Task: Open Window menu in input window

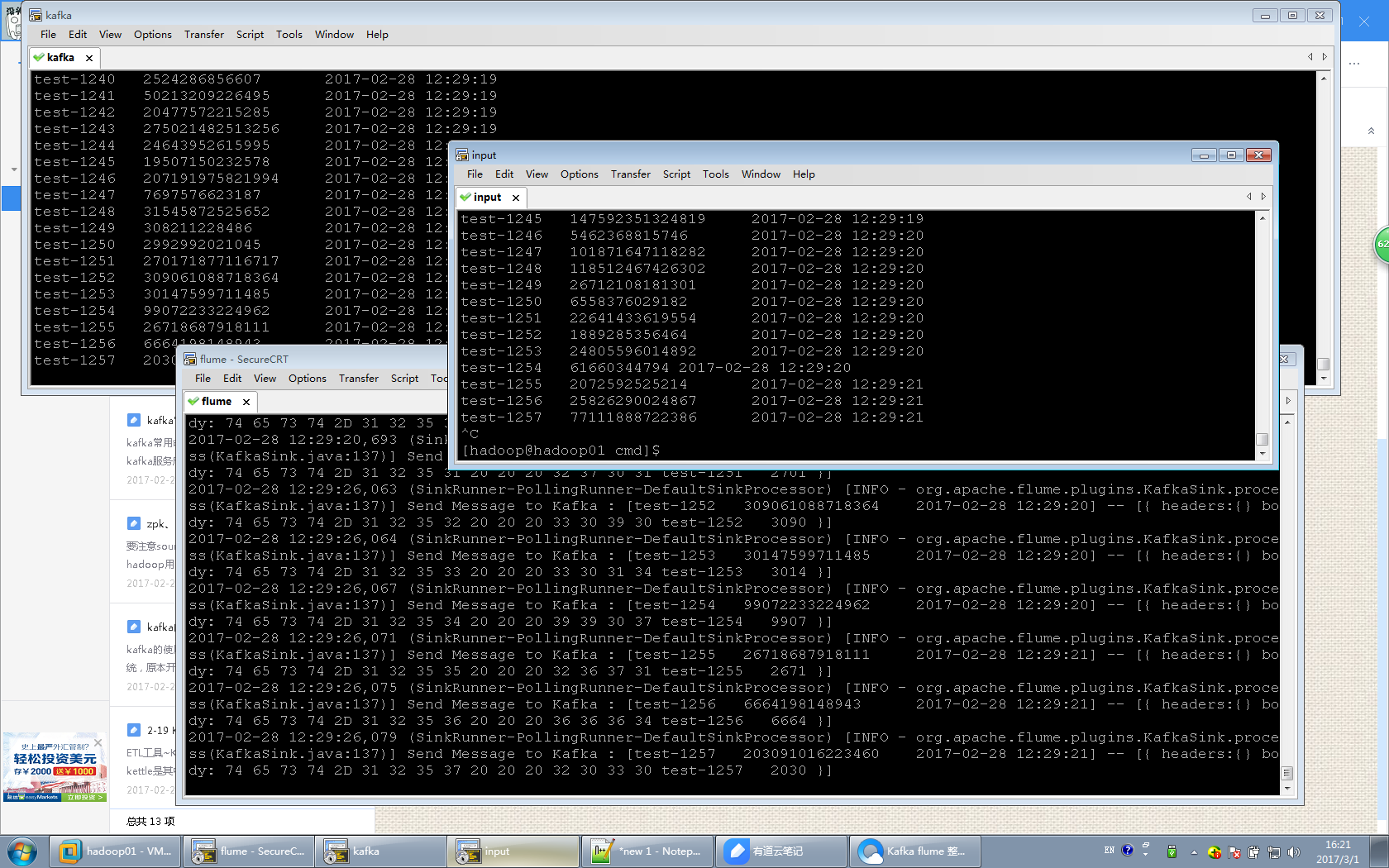Action: [x=761, y=174]
